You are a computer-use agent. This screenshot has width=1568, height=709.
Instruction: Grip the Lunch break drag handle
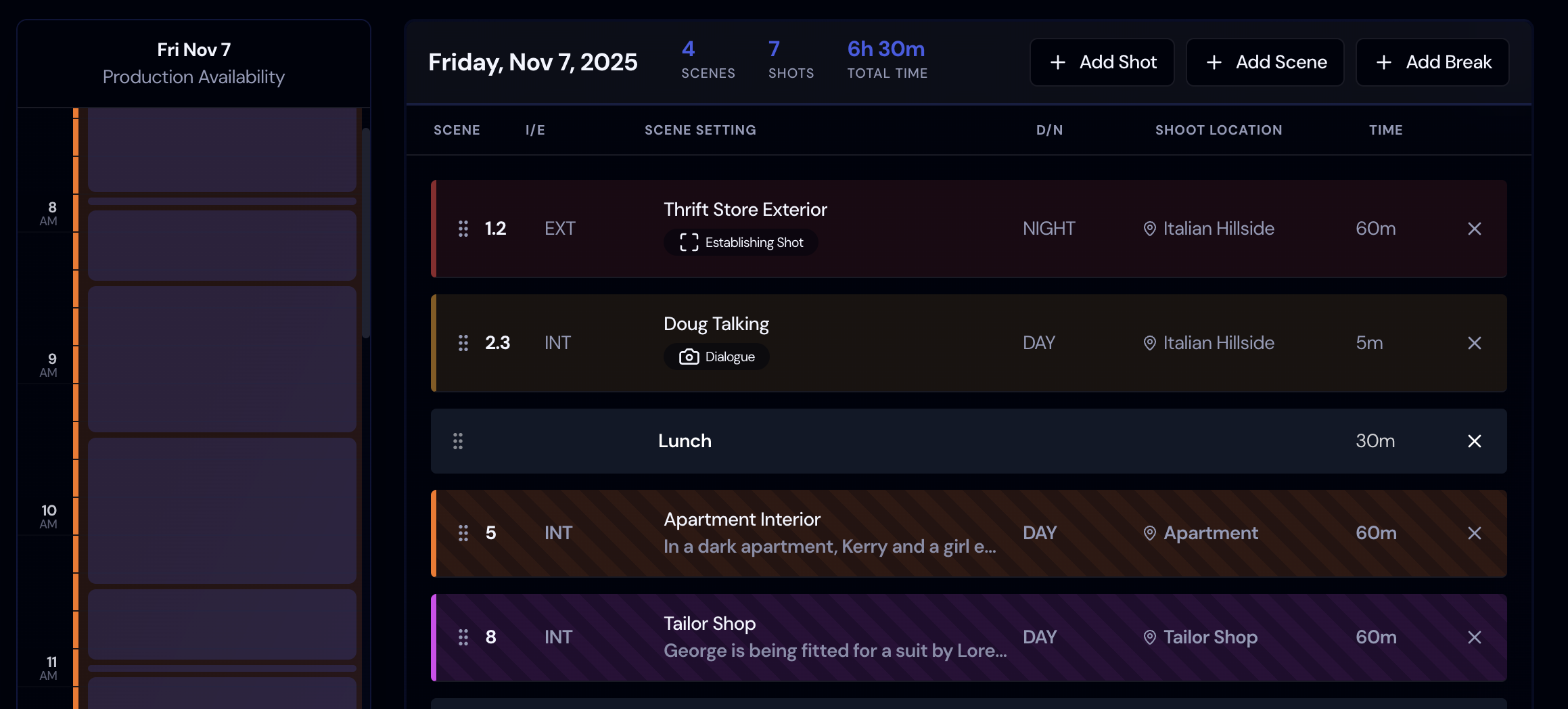coord(458,440)
